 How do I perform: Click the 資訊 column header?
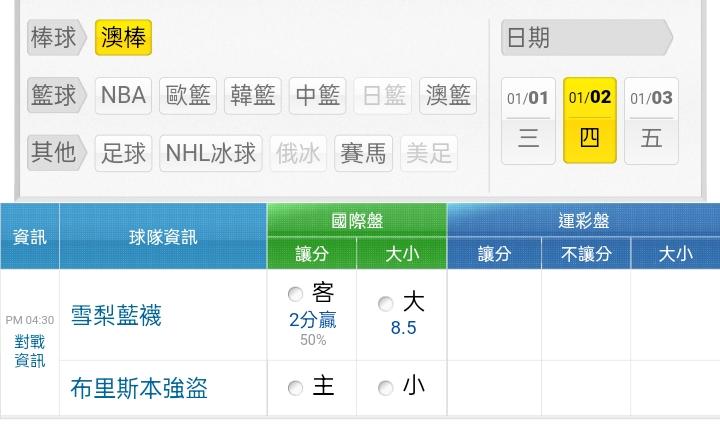29,237
